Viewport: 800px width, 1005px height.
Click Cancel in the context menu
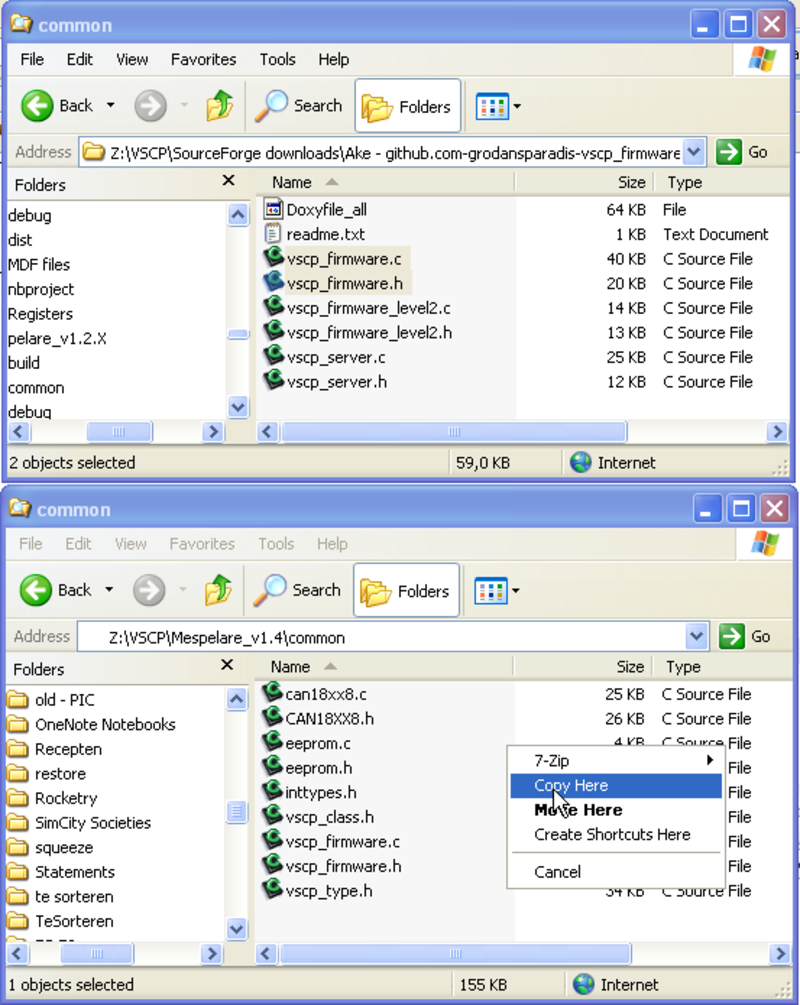557,872
